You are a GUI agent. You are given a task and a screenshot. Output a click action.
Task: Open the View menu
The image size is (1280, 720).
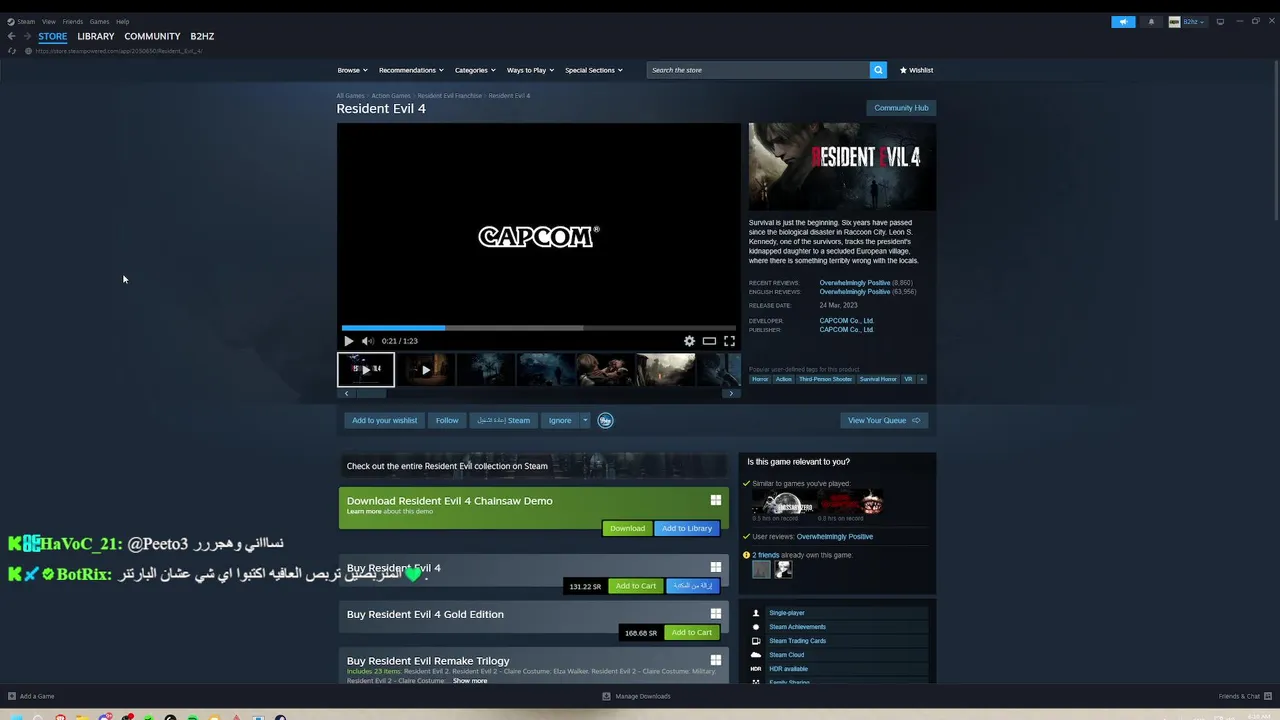pyautogui.click(x=48, y=21)
